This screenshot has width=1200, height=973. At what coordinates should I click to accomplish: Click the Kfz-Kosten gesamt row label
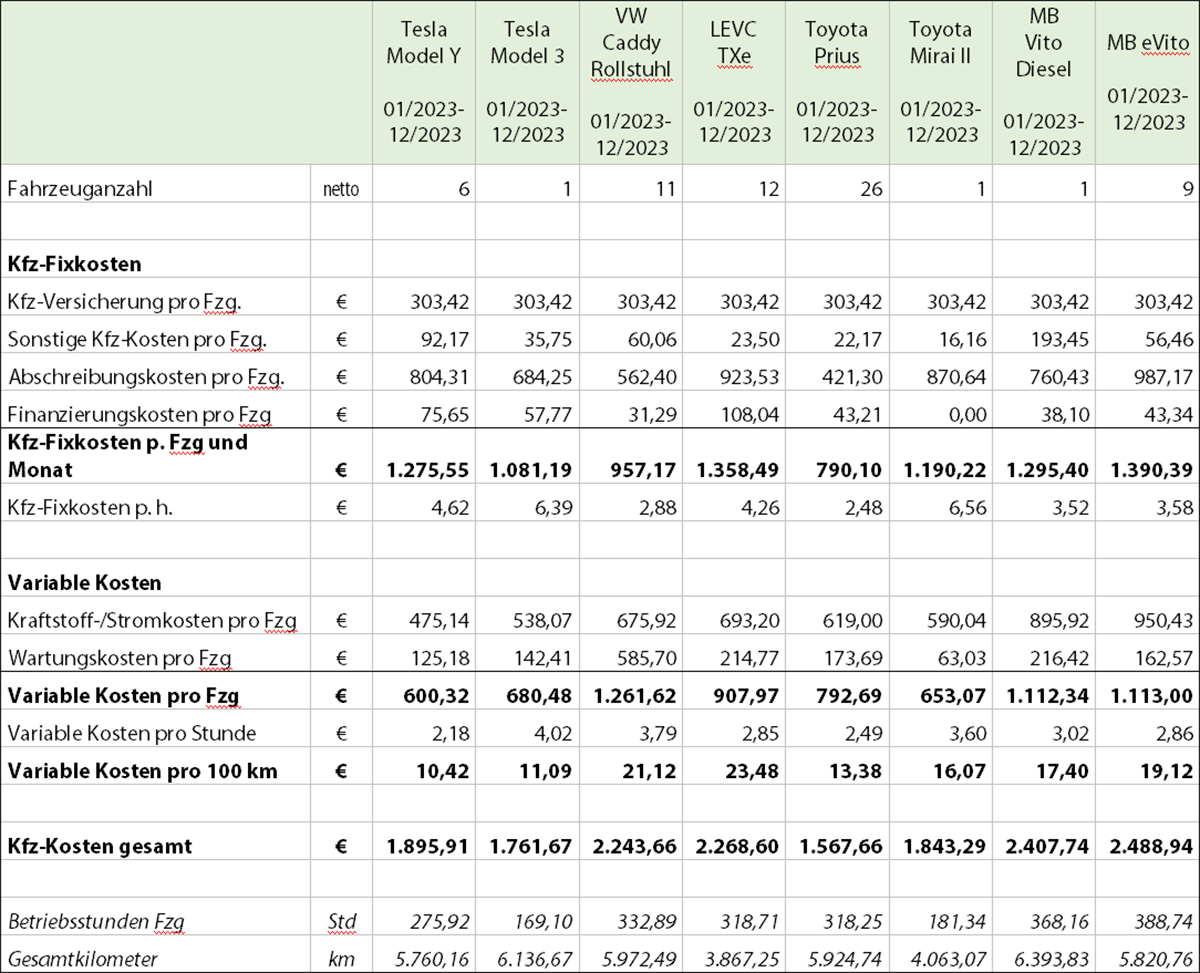pos(99,846)
